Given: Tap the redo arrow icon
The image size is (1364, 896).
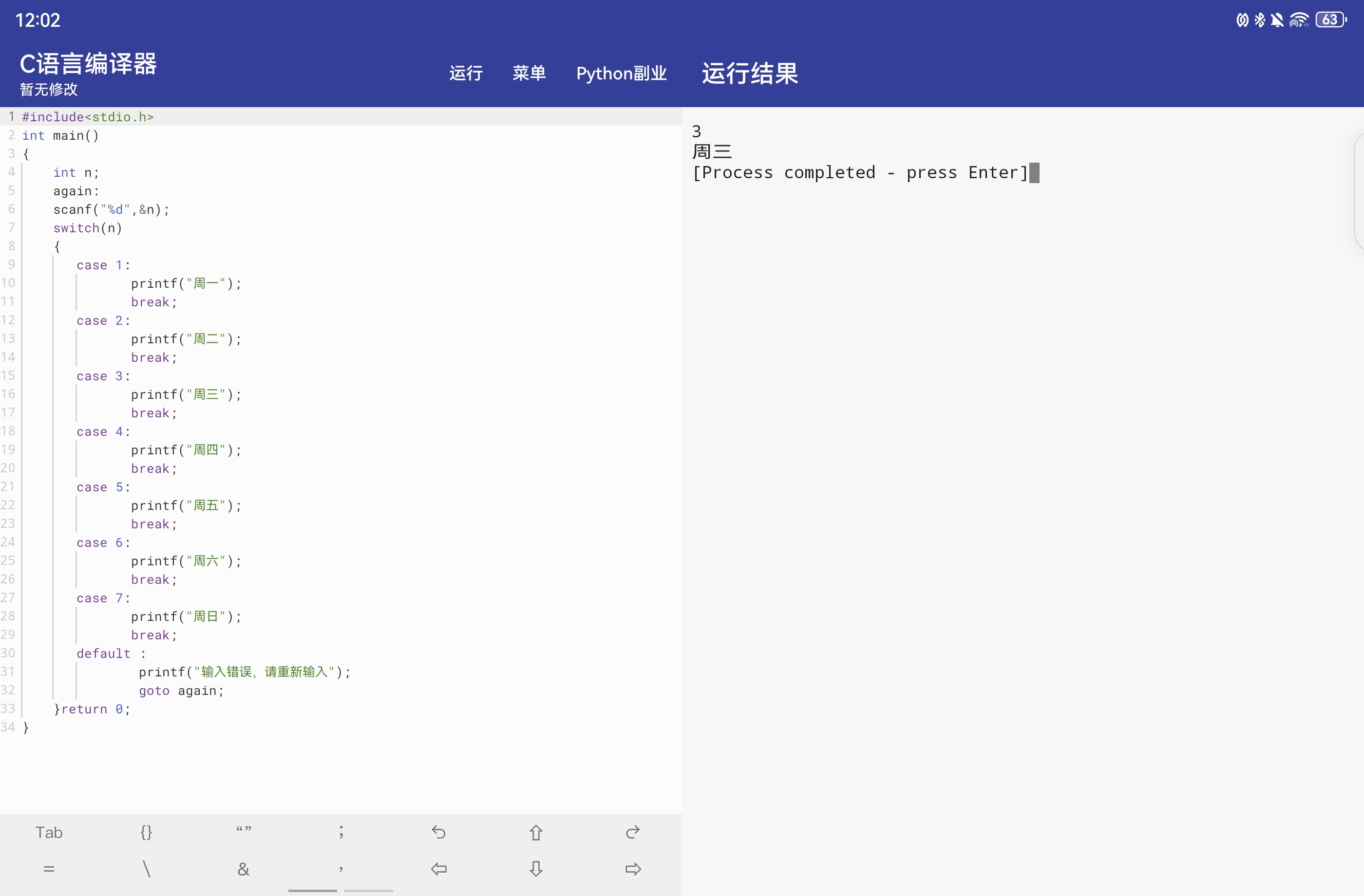Looking at the screenshot, I should pyautogui.click(x=633, y=832).
